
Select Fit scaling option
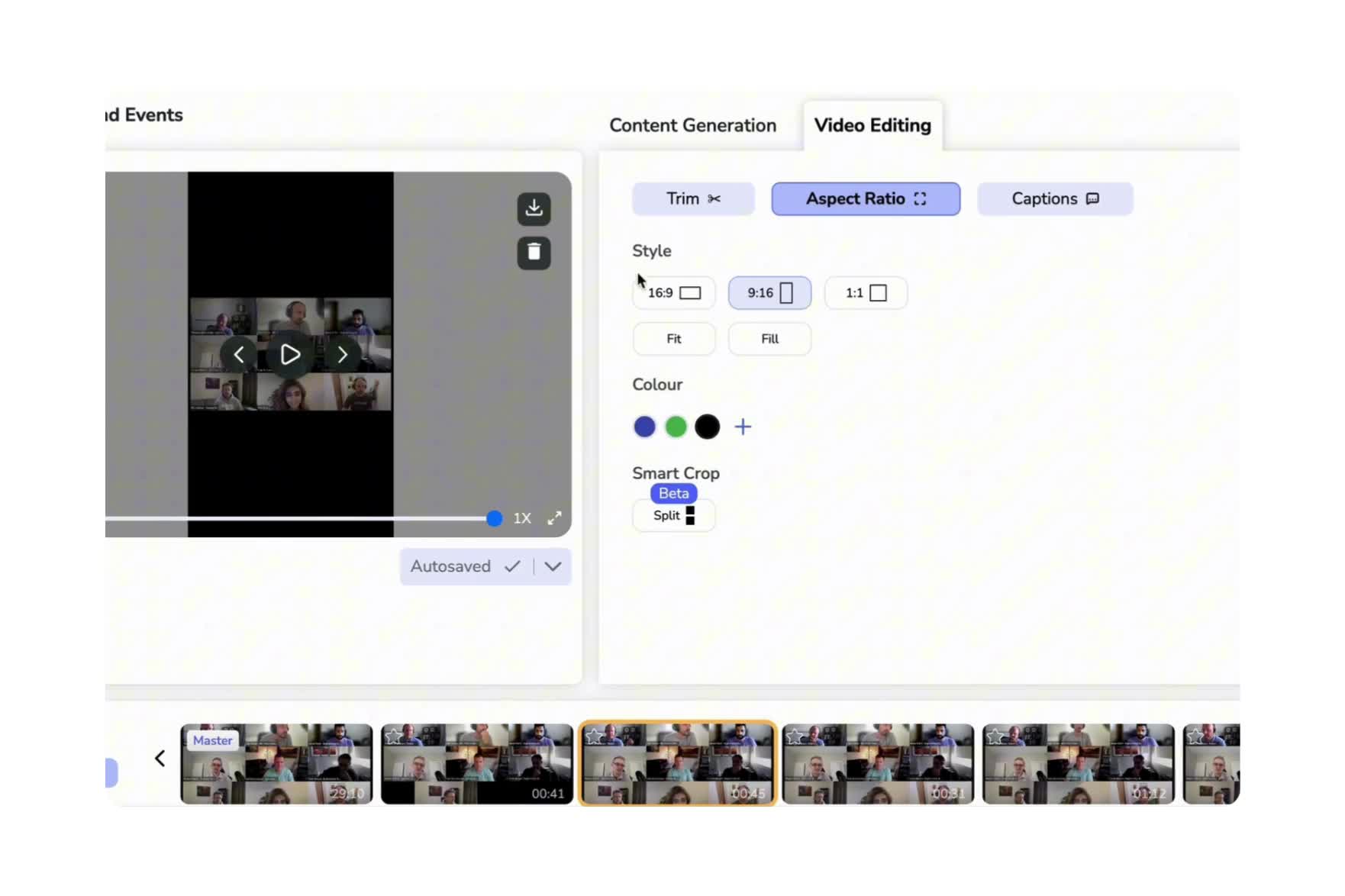[674, 339]
